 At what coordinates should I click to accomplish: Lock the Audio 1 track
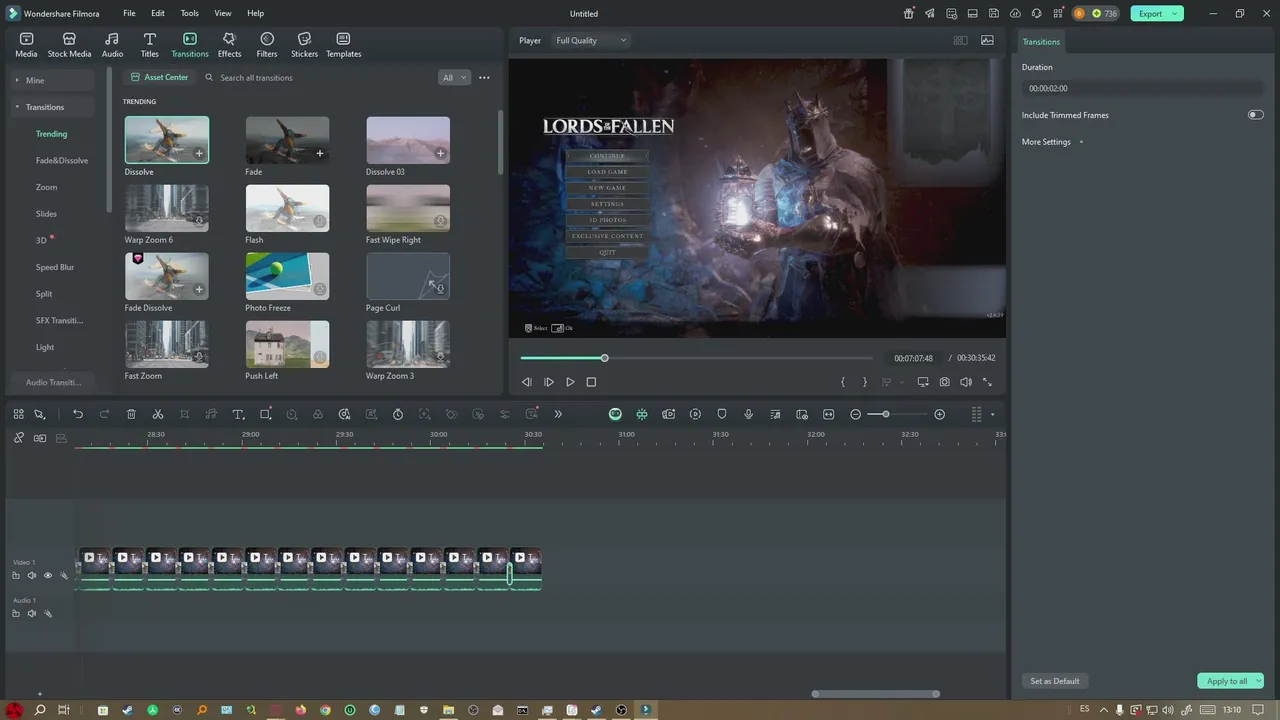[15, 613]
